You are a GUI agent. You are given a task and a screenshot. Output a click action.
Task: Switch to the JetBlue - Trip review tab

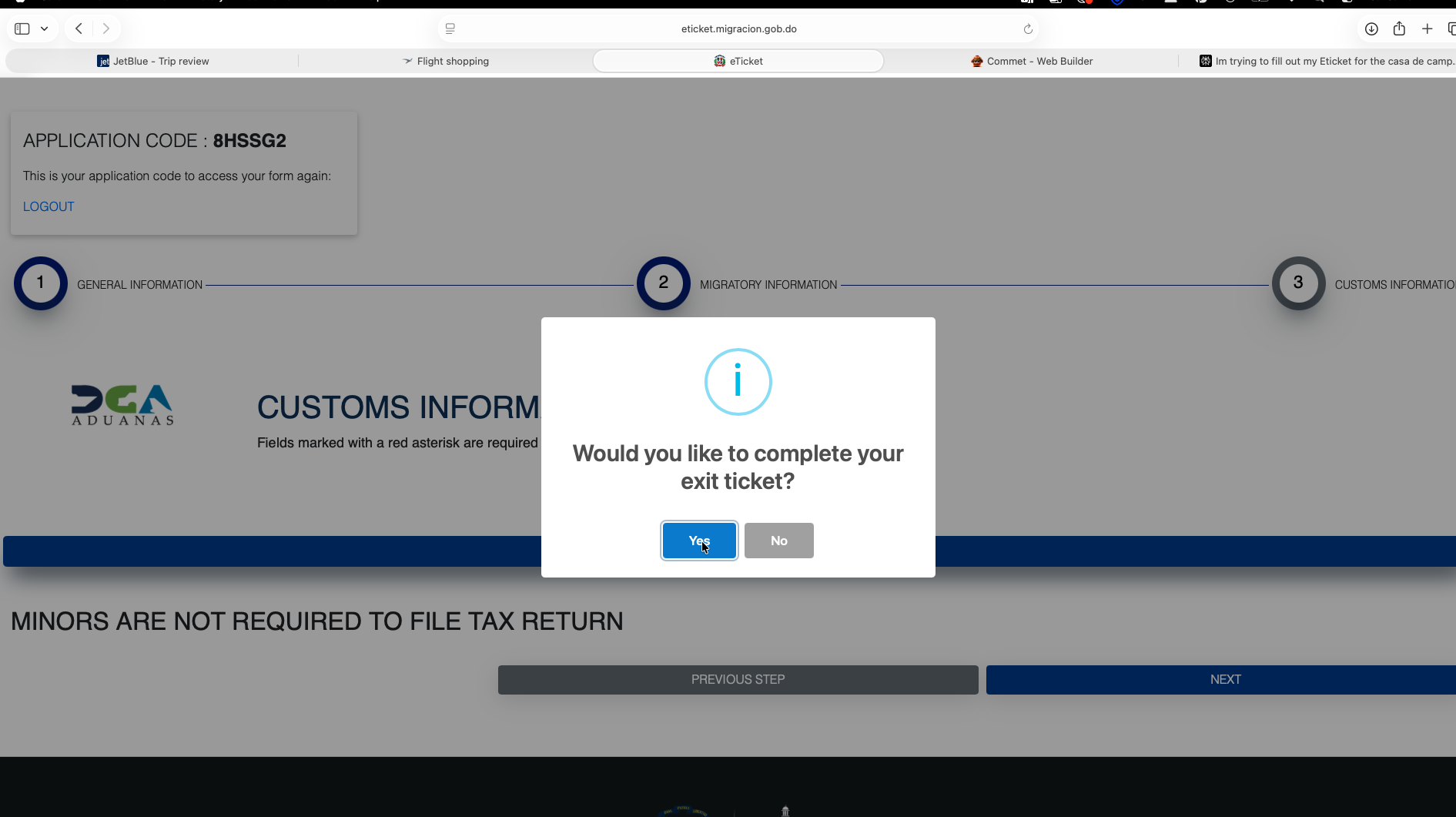tap(152, 61)
